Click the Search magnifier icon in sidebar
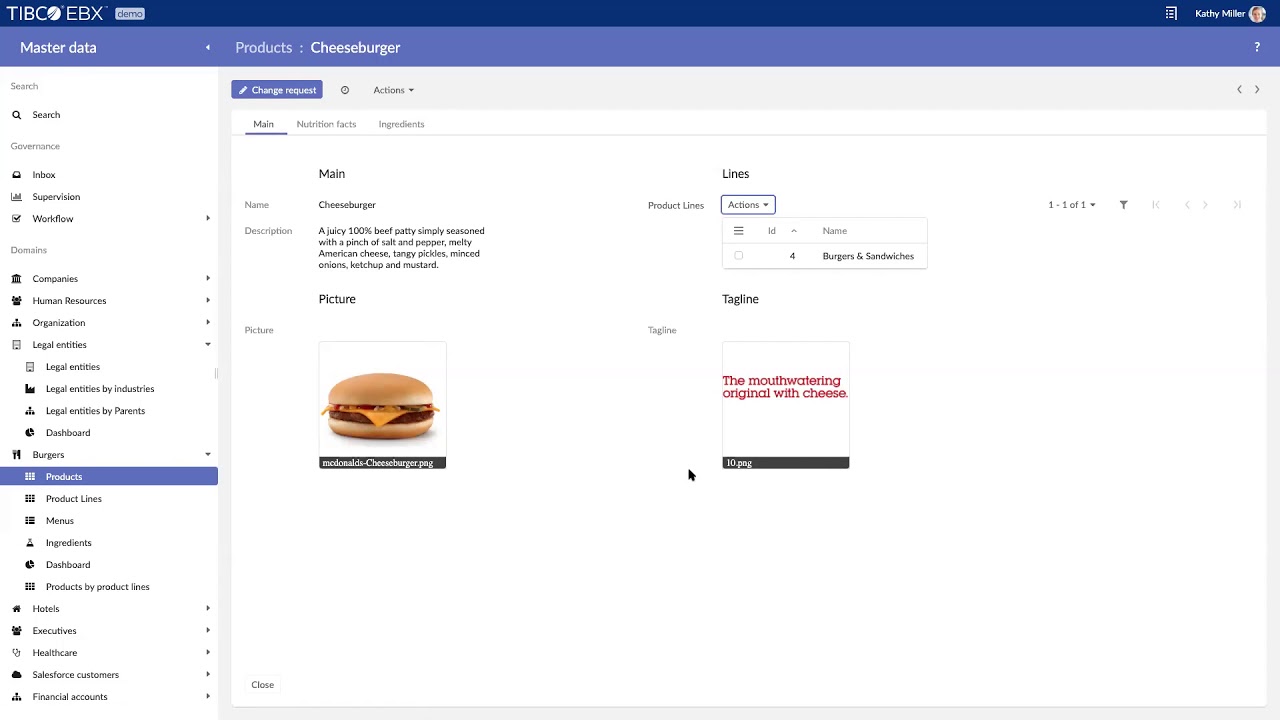The image size is (1280, 720). (x=16, y=115)
